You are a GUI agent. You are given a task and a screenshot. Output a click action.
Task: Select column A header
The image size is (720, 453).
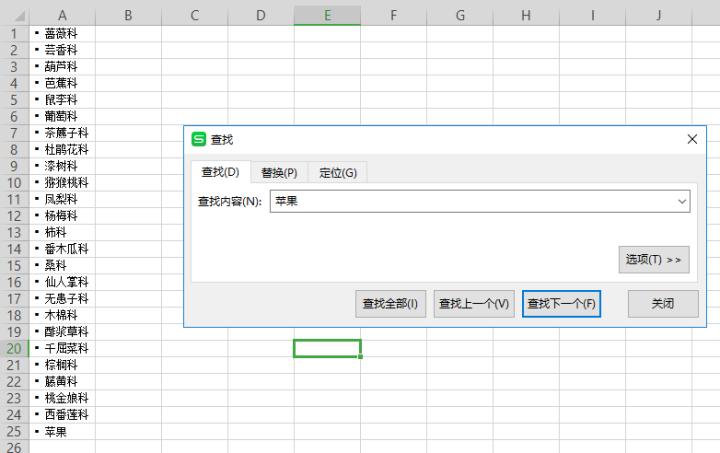coord(62,16)
